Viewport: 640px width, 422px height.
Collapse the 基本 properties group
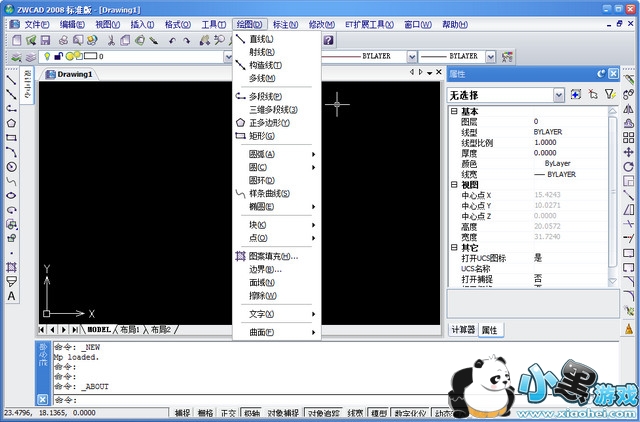click(454, 111)
